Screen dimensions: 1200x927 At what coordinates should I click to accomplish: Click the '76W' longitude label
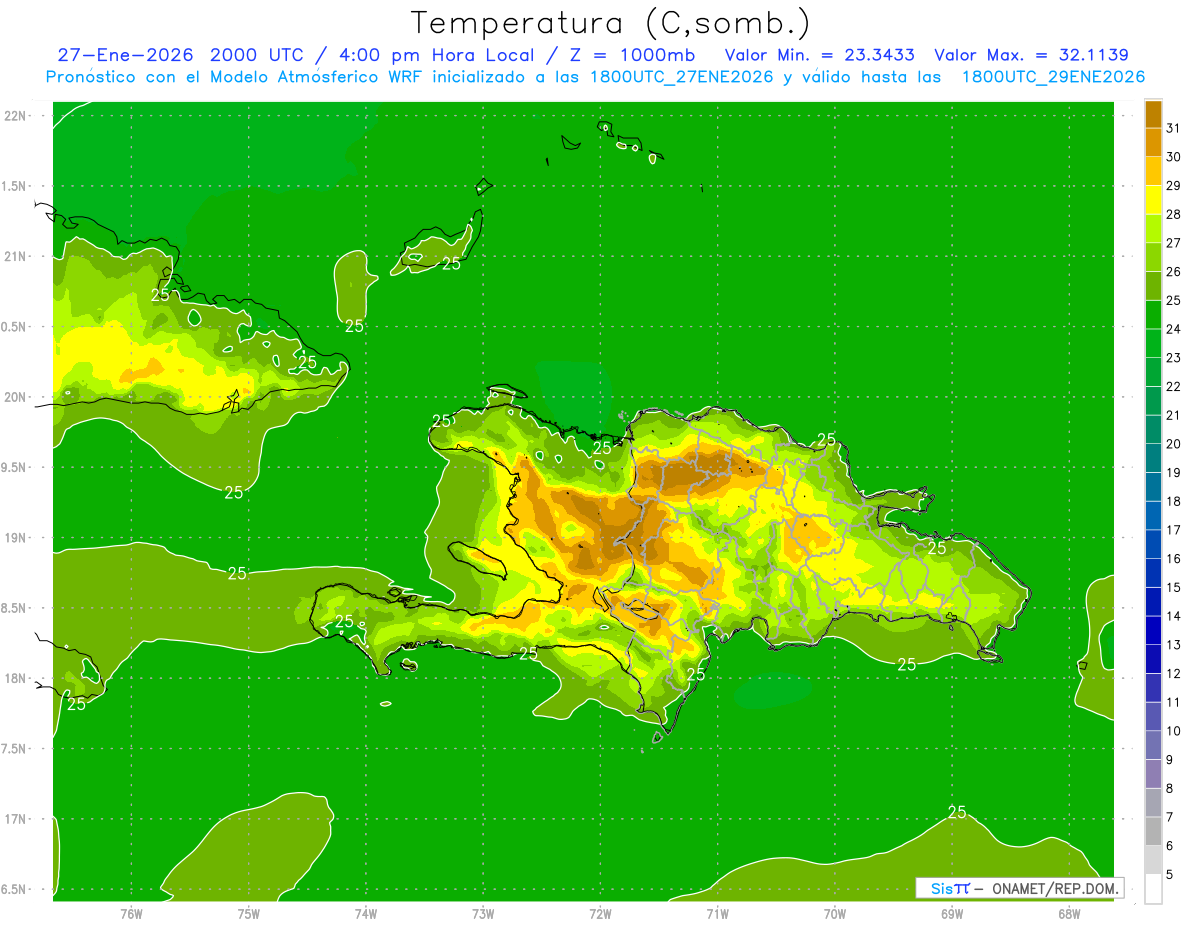tap(131, 914)
